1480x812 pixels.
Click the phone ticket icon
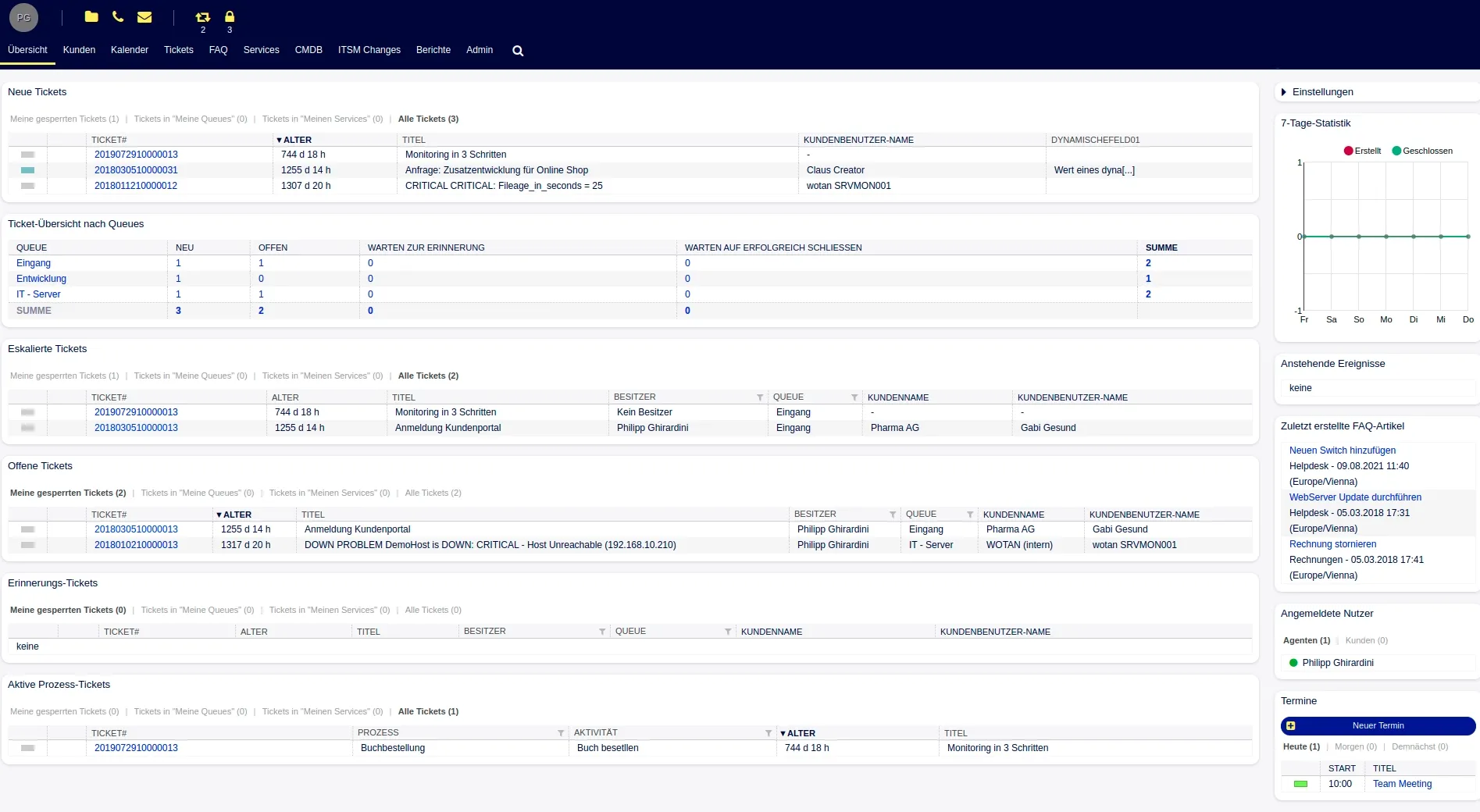coord(118,16)
